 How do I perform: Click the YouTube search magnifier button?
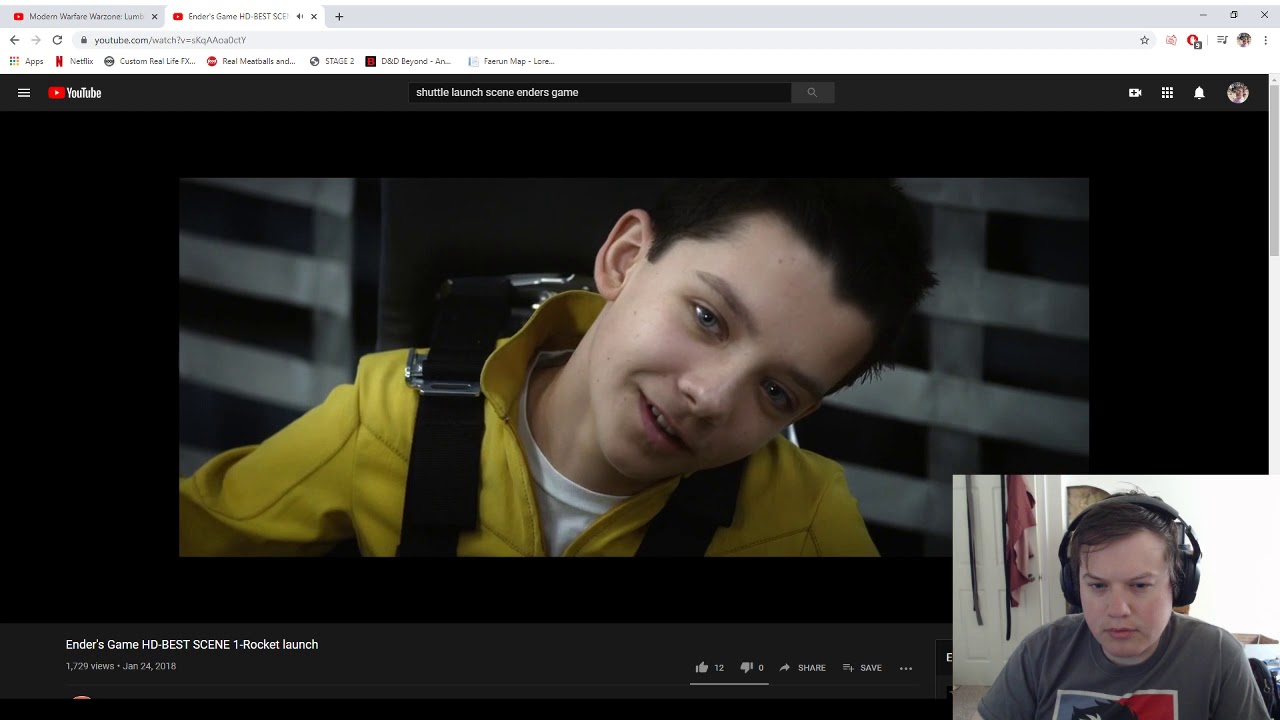click(x=812, y=92)
